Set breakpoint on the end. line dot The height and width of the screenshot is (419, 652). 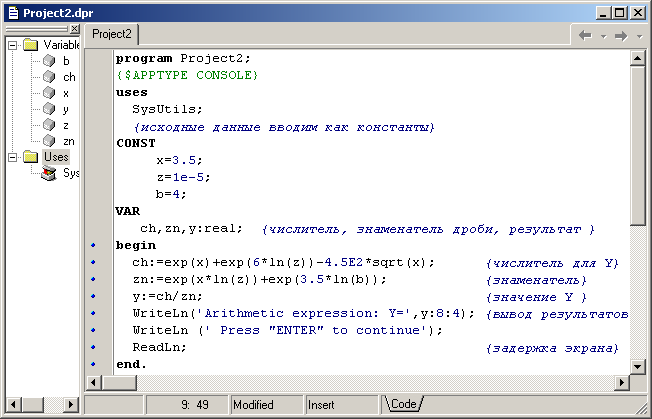pos(93,364)
